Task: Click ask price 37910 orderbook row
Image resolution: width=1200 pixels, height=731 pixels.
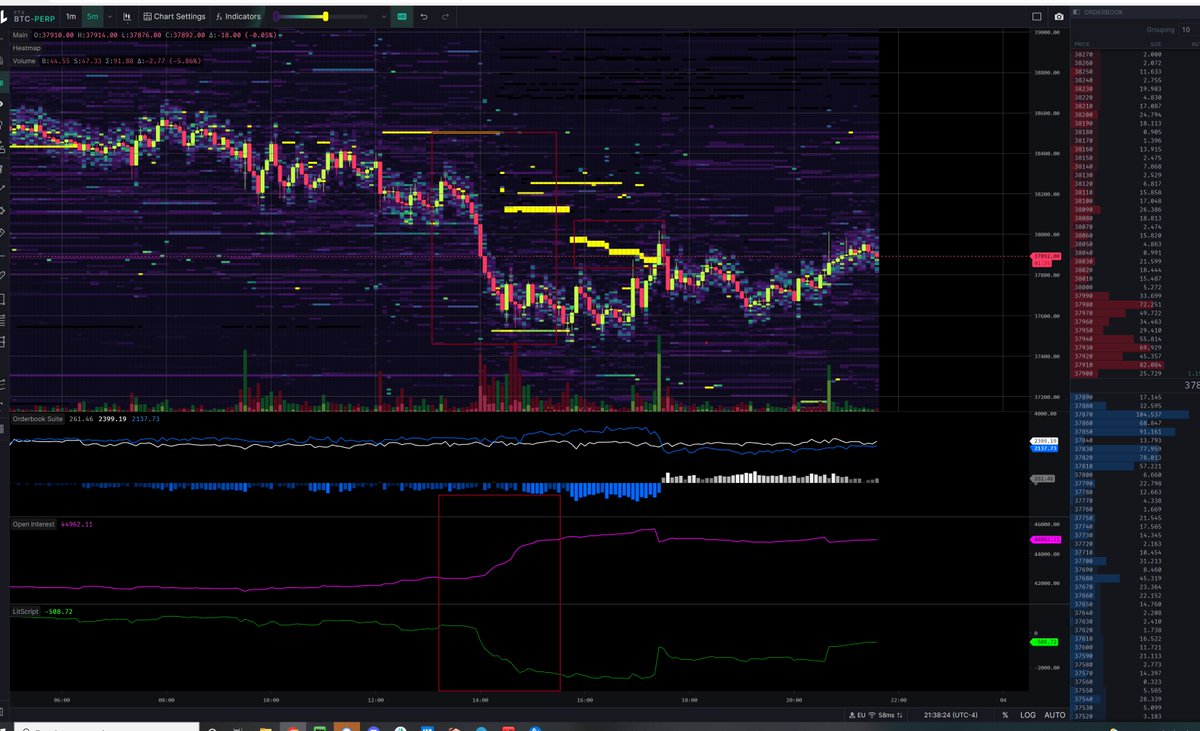Action: (x=1135, y=363)
